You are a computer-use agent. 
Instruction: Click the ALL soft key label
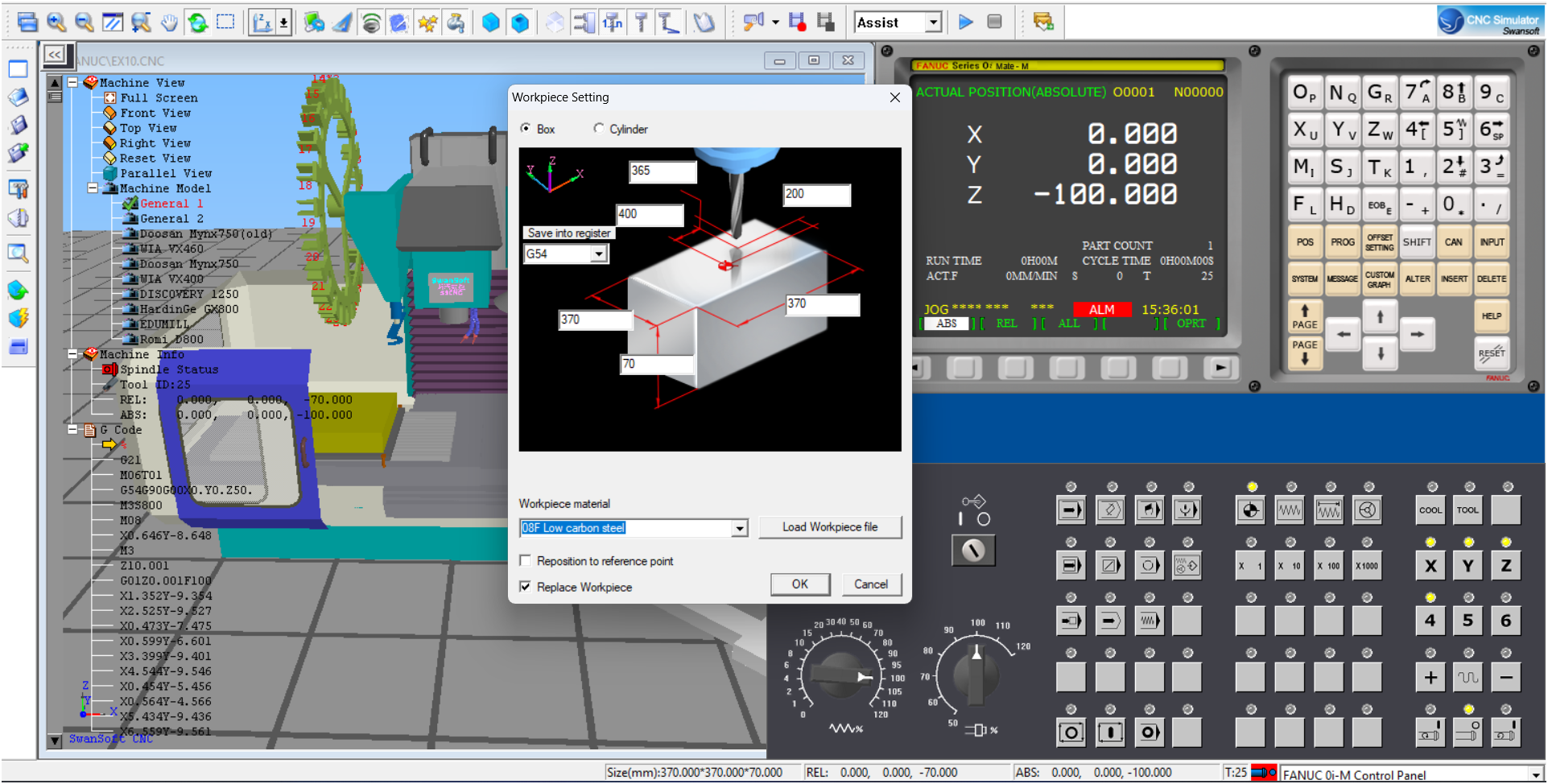(1069, 324)
